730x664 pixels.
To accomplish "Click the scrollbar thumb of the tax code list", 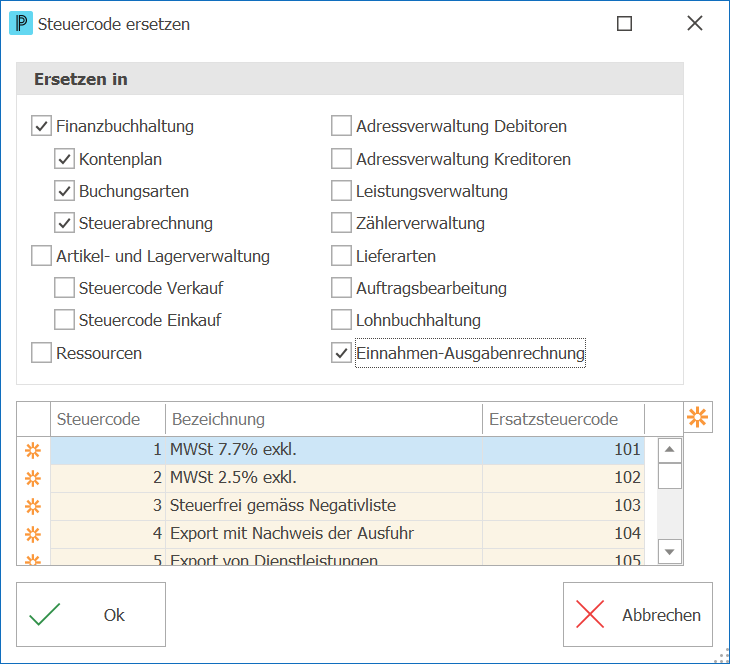I will click(x=669, y=476).
